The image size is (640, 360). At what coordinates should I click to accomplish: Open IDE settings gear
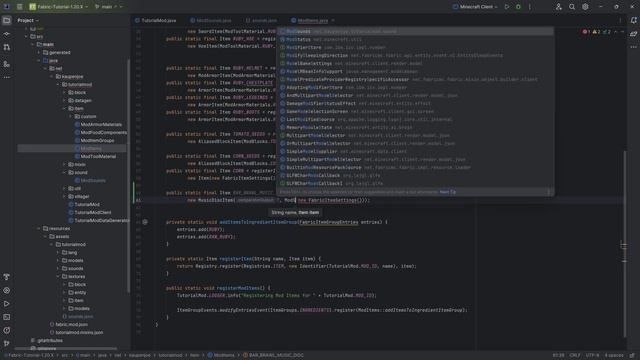(585, 7)
